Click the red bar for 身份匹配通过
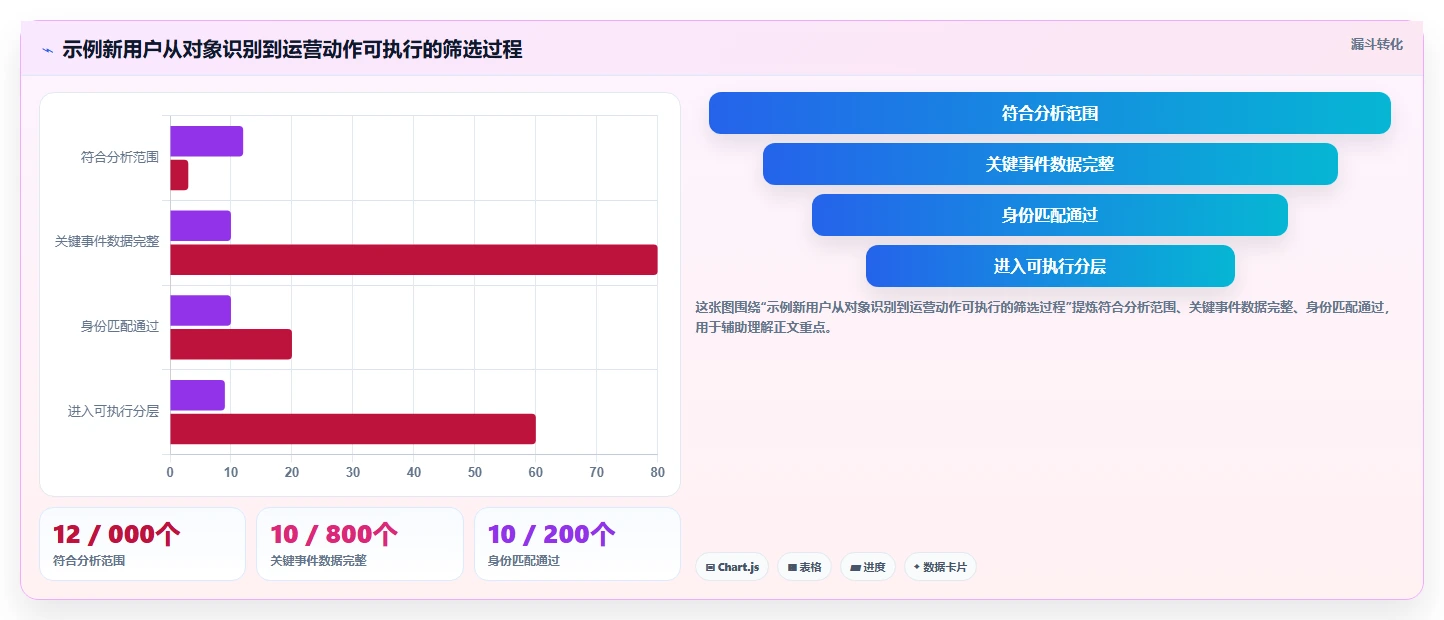The height and width of the screenshot is (620, 1444). (231, 344)
